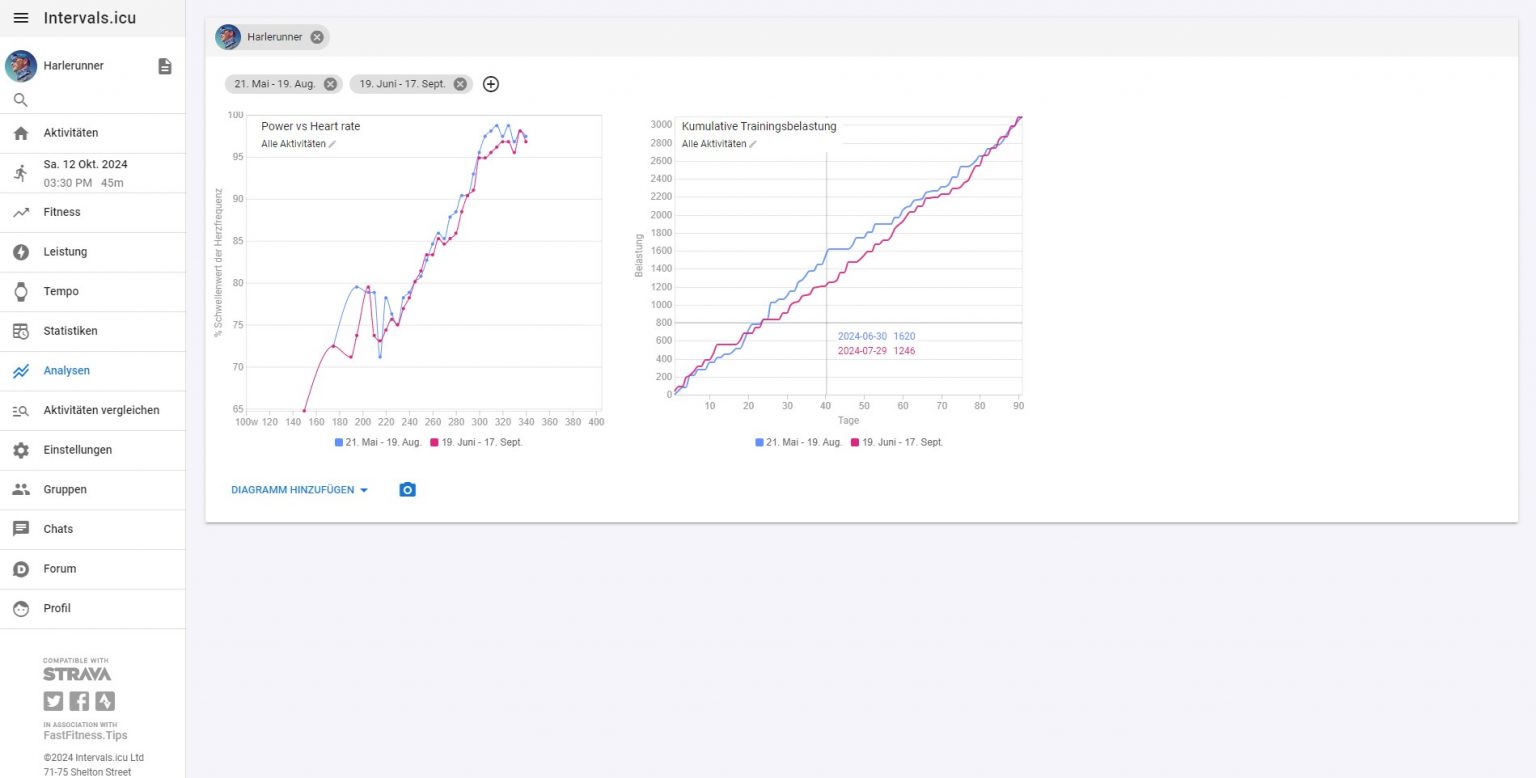Click the Strava logo in the footer

[x=76, y=673]
